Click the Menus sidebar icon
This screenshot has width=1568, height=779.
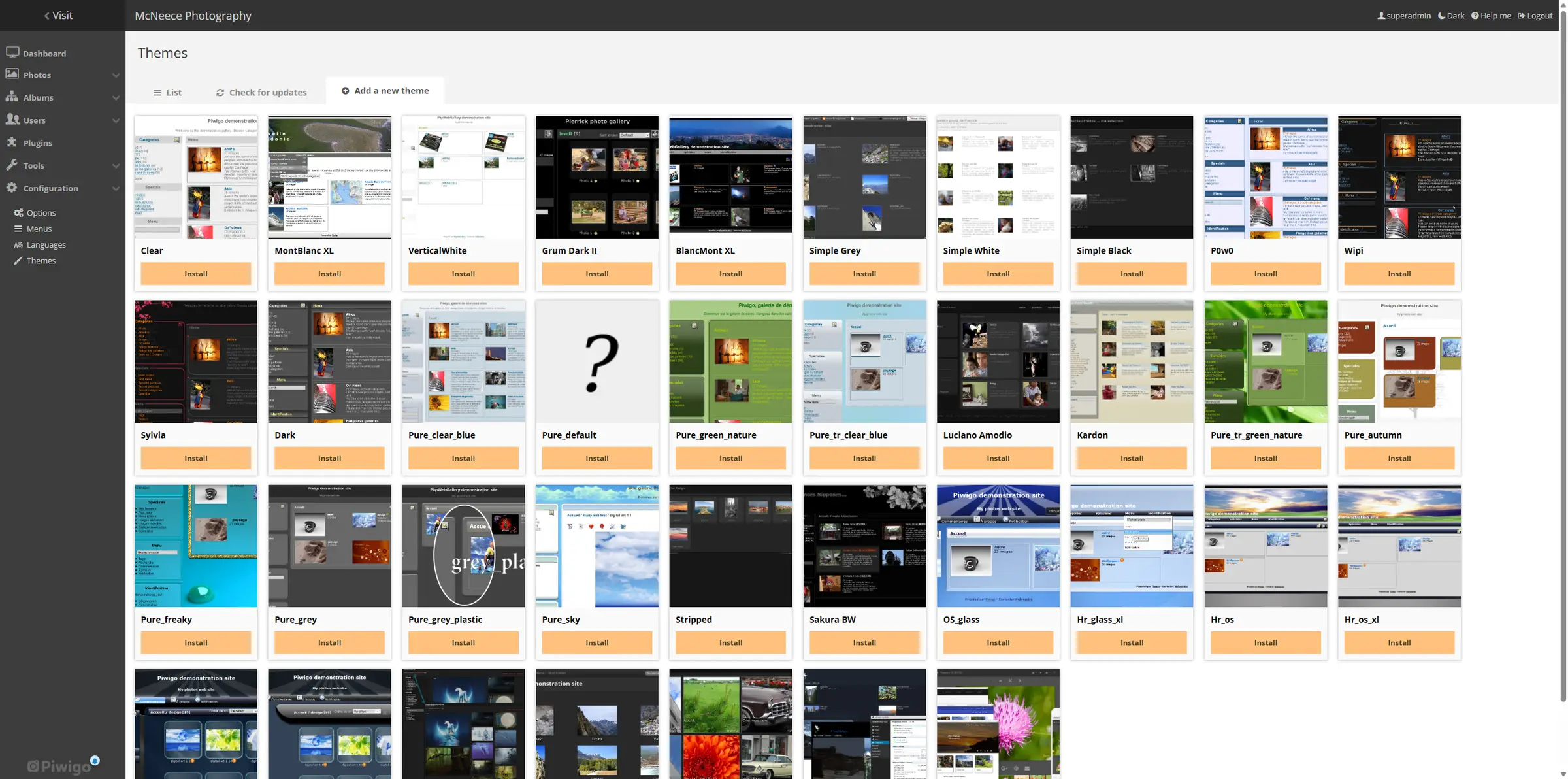tap(19, 229)
